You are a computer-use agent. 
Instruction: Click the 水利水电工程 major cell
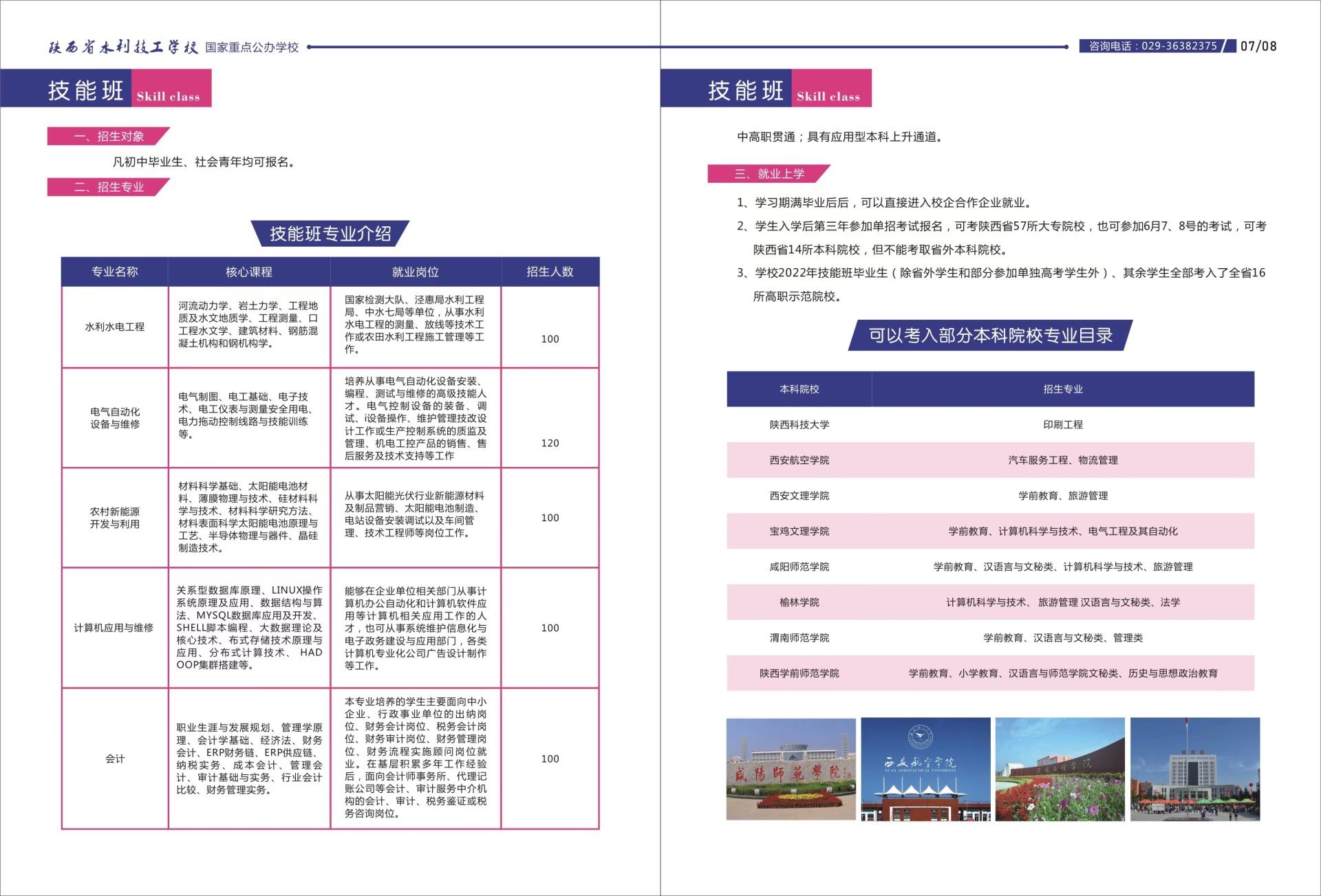pos(115,327)
